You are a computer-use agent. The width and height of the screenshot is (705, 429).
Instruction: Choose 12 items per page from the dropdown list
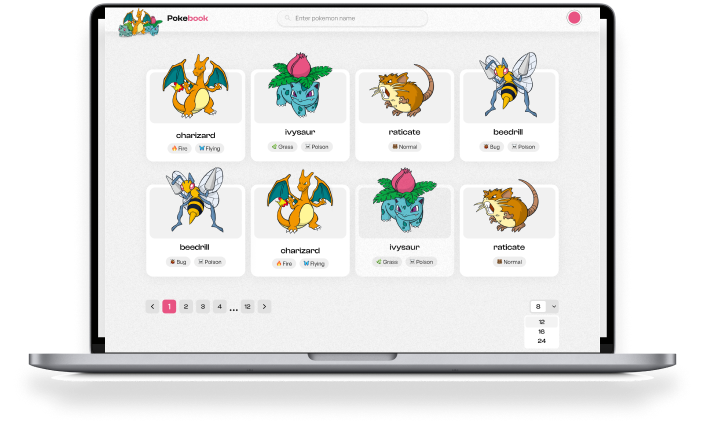541,322
